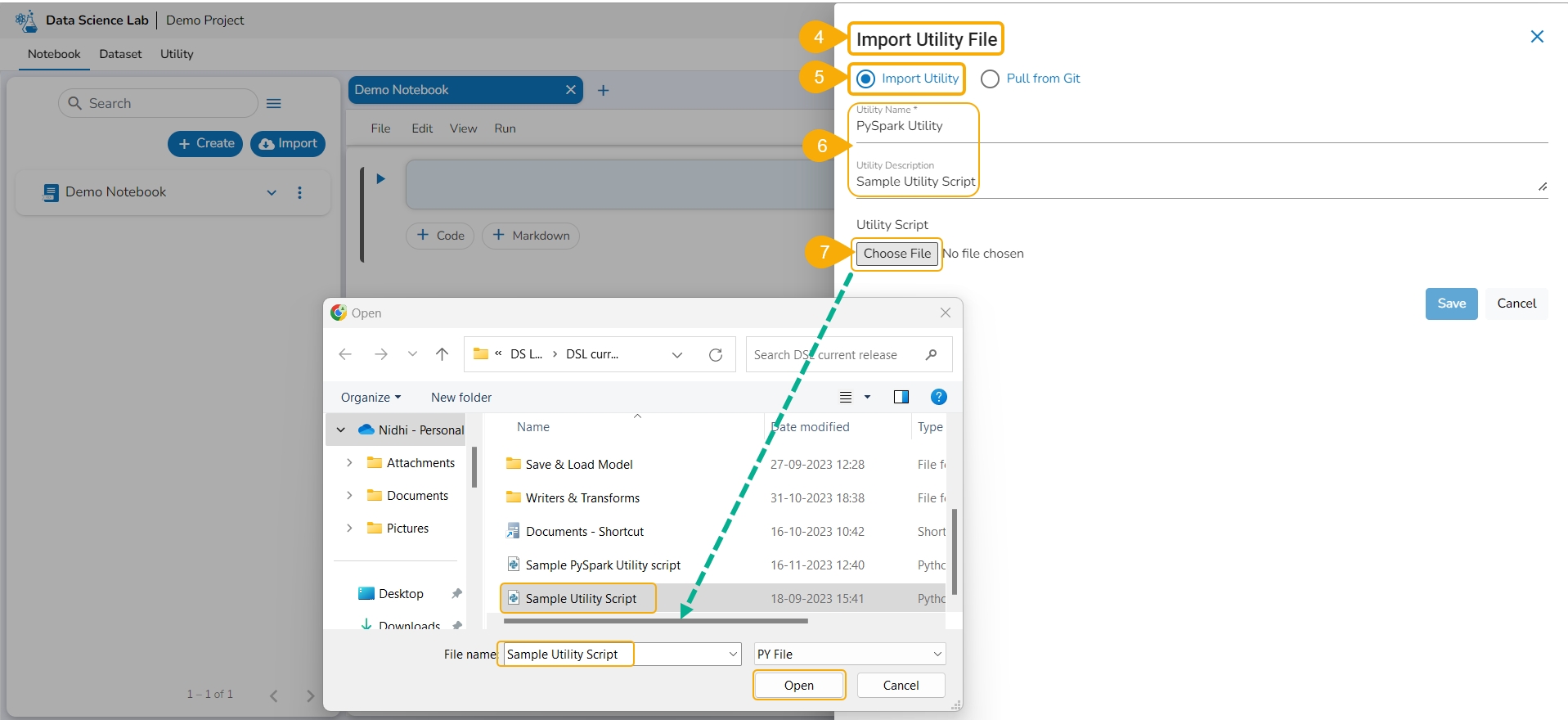The width and height of the screenshot is (1568, 720).
Task: Click the Data Science Lab logo icon
Action: (x=26, y=20)
